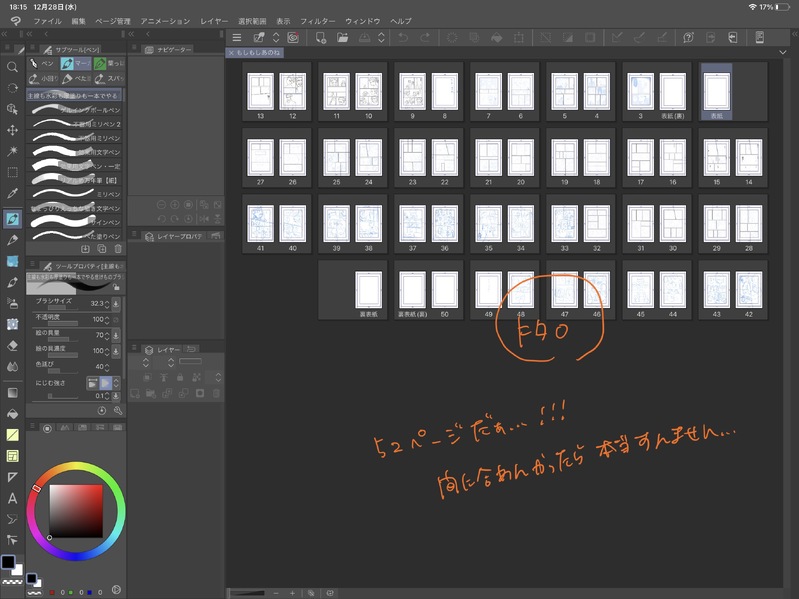
Task: Collapse left tool palette double chevron
Action: (4, 34)
